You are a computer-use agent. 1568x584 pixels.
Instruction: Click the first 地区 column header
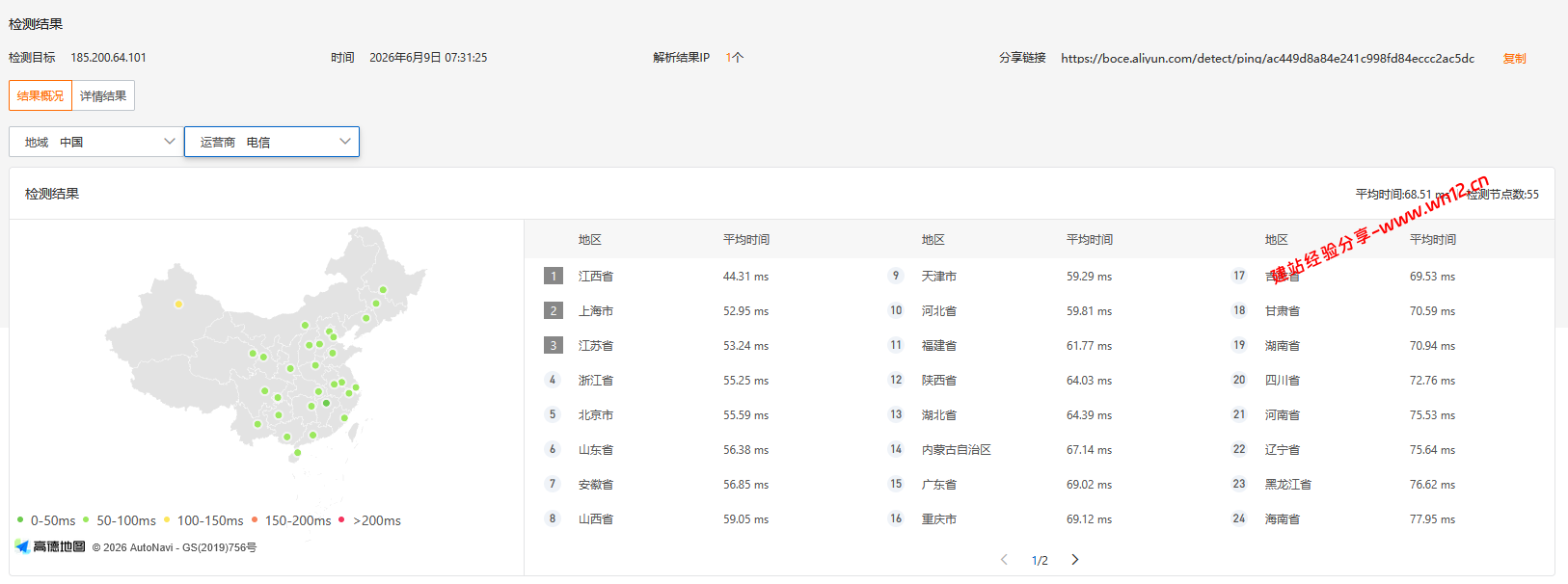coord(590,240)
